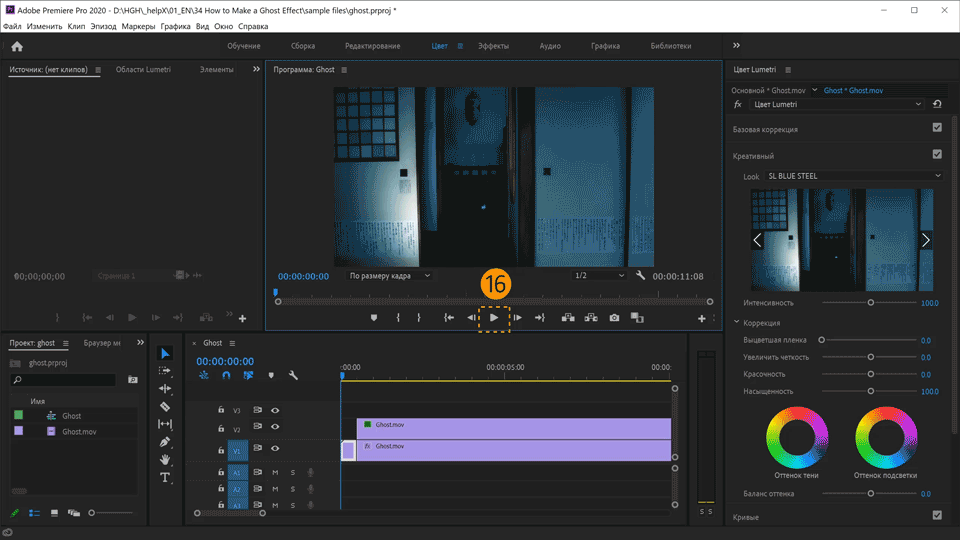Uncheck the Creative section checkbox
Screen dimensions: 960x540
[937, 155]
